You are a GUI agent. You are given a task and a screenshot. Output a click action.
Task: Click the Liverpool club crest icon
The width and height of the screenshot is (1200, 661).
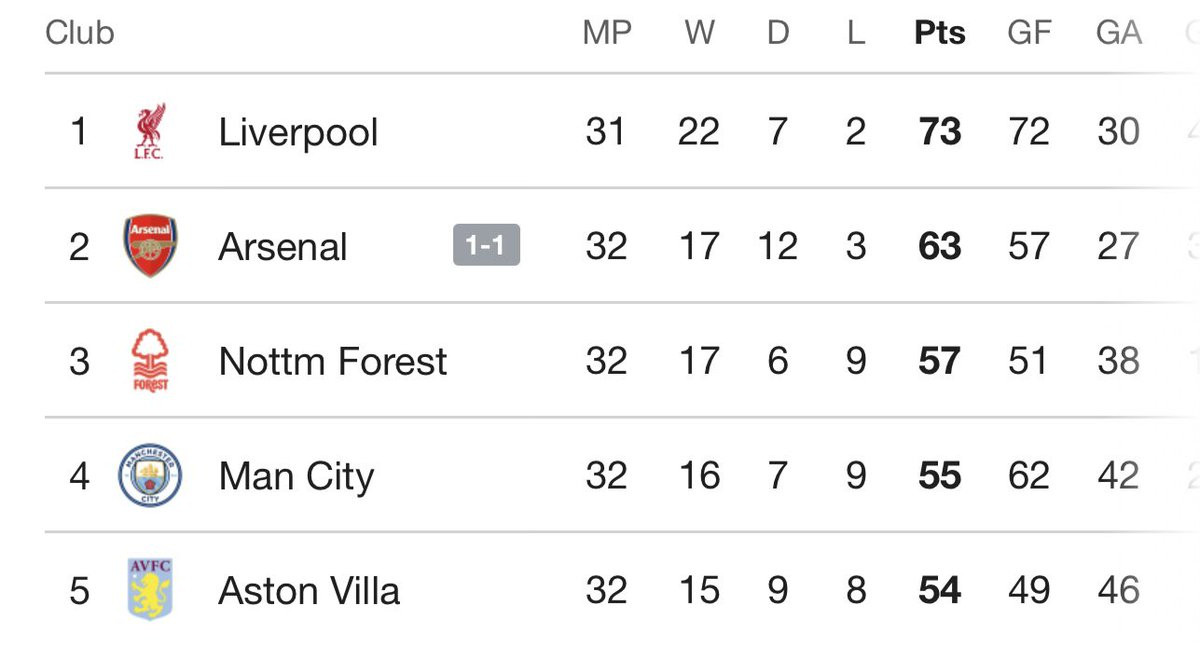(x=150, y=131)
